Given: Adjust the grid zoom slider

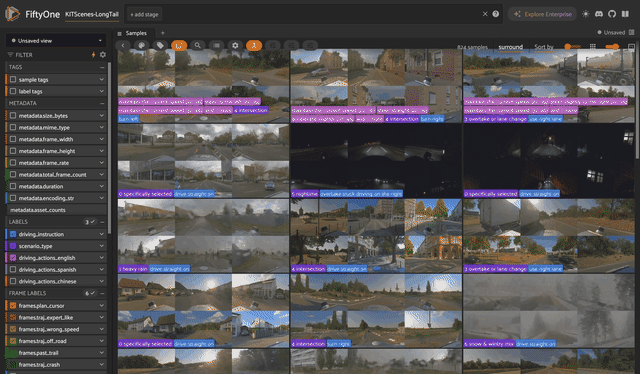Looking at the screenshot, I should (612, 47).
